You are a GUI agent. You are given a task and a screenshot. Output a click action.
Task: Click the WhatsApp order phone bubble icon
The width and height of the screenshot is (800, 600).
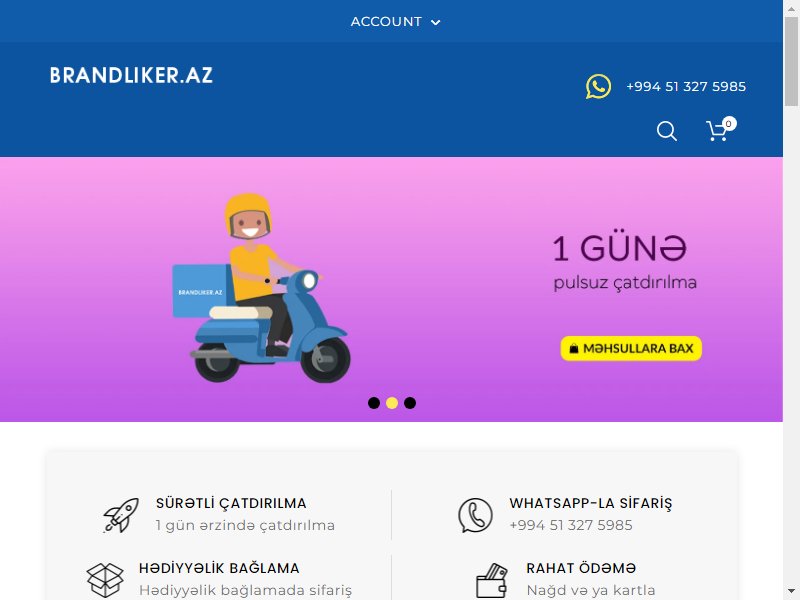point(475,515)
